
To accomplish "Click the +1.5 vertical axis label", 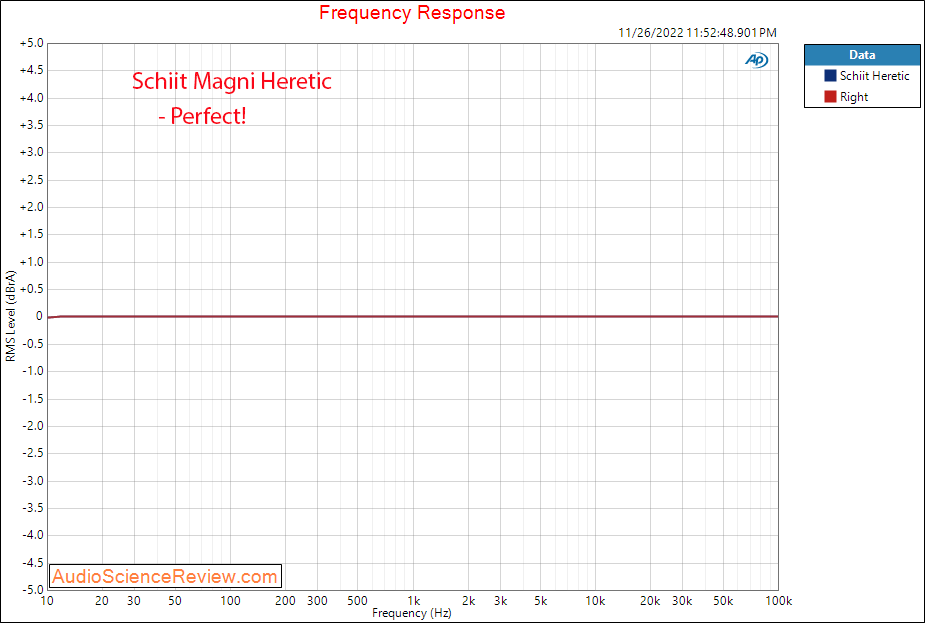I will [x=31, y=234].
